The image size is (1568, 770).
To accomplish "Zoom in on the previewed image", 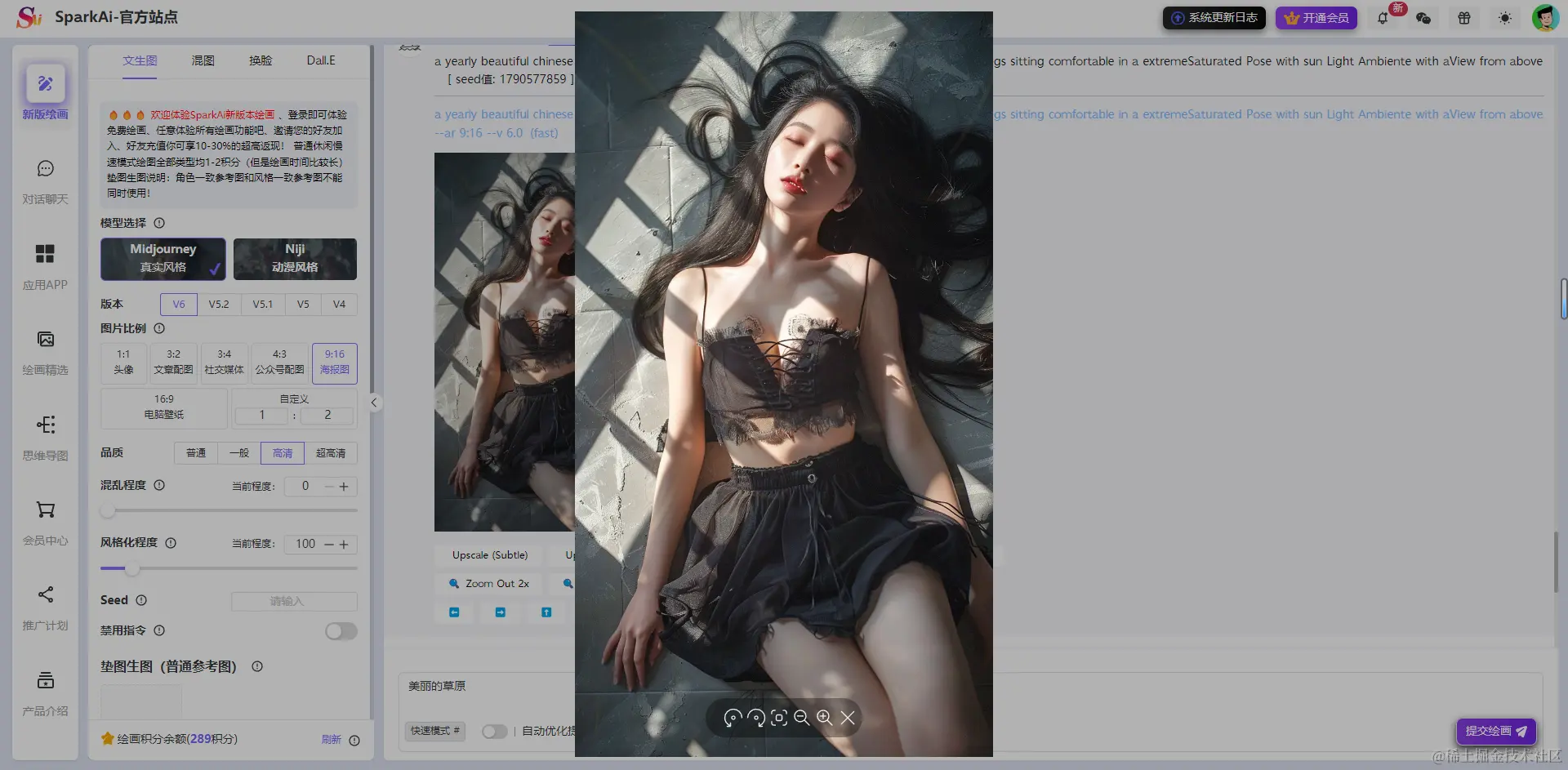I will [824, 718].
